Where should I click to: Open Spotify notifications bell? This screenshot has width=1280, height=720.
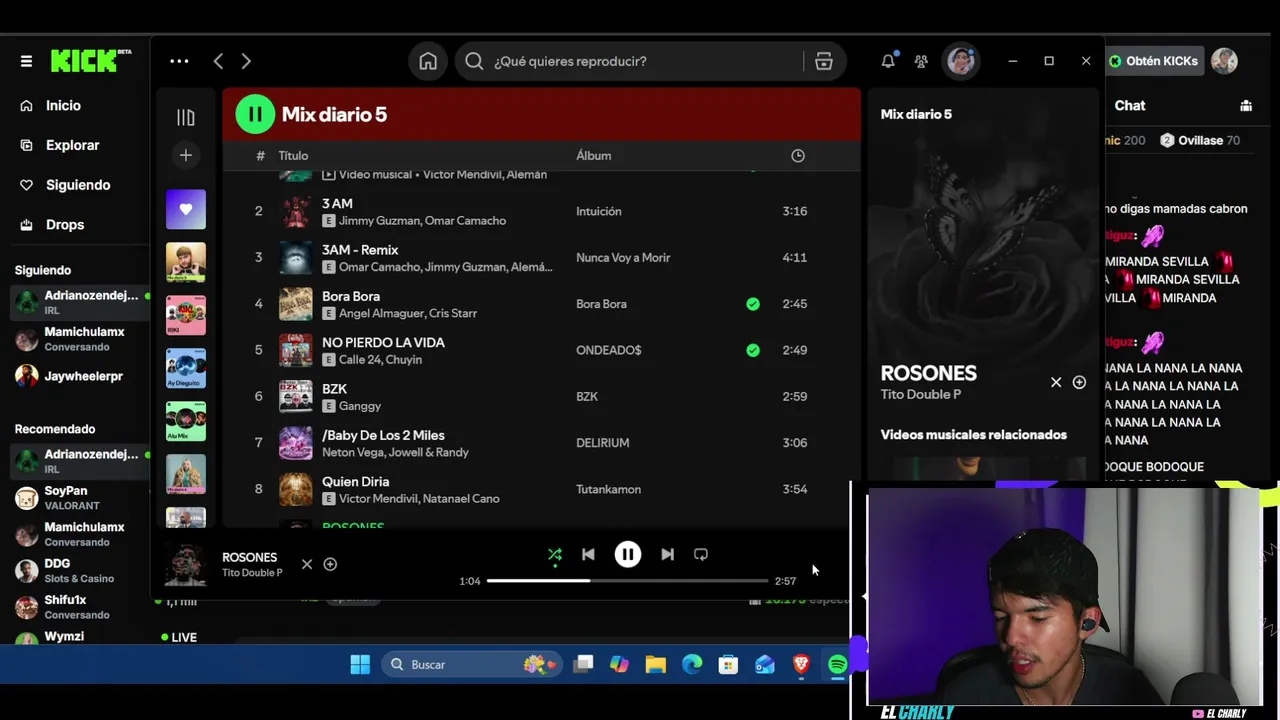(x=888, y=61)
